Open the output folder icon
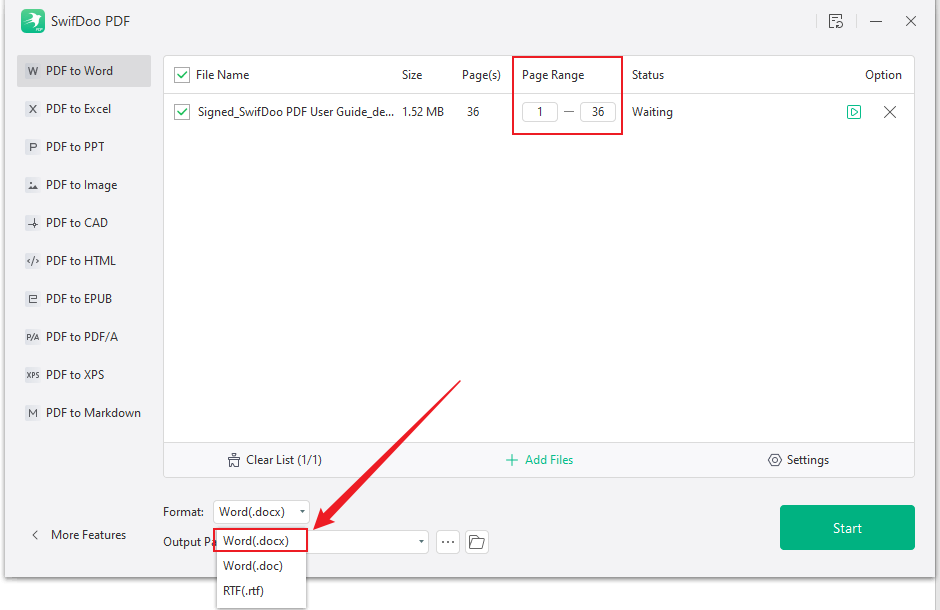Image resolution: width=940 pixels, height=610 pixels. pyautogui.click(x=477, y=542)
